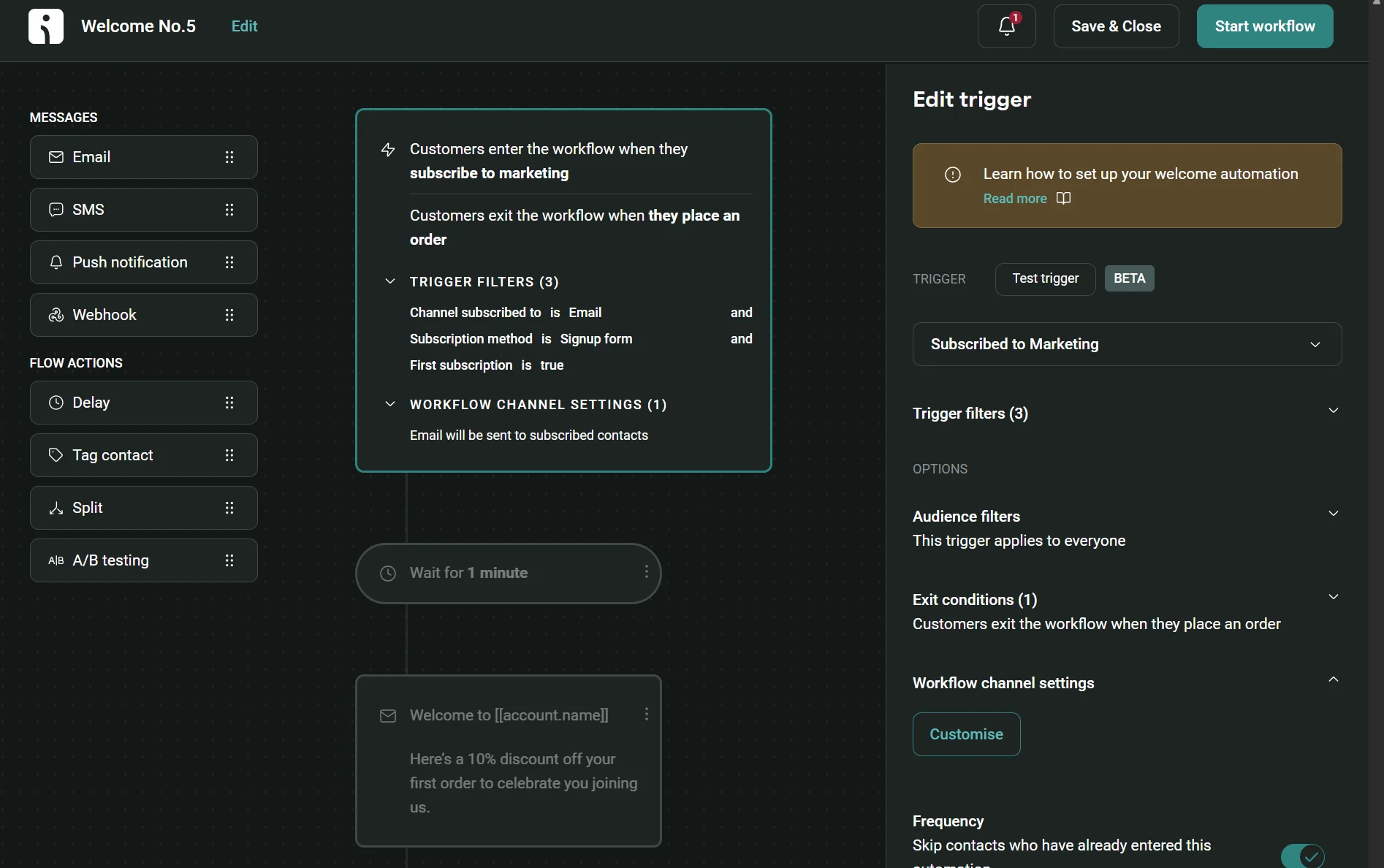
Task: Open the notifications bell
Action: coord(1006,26)
